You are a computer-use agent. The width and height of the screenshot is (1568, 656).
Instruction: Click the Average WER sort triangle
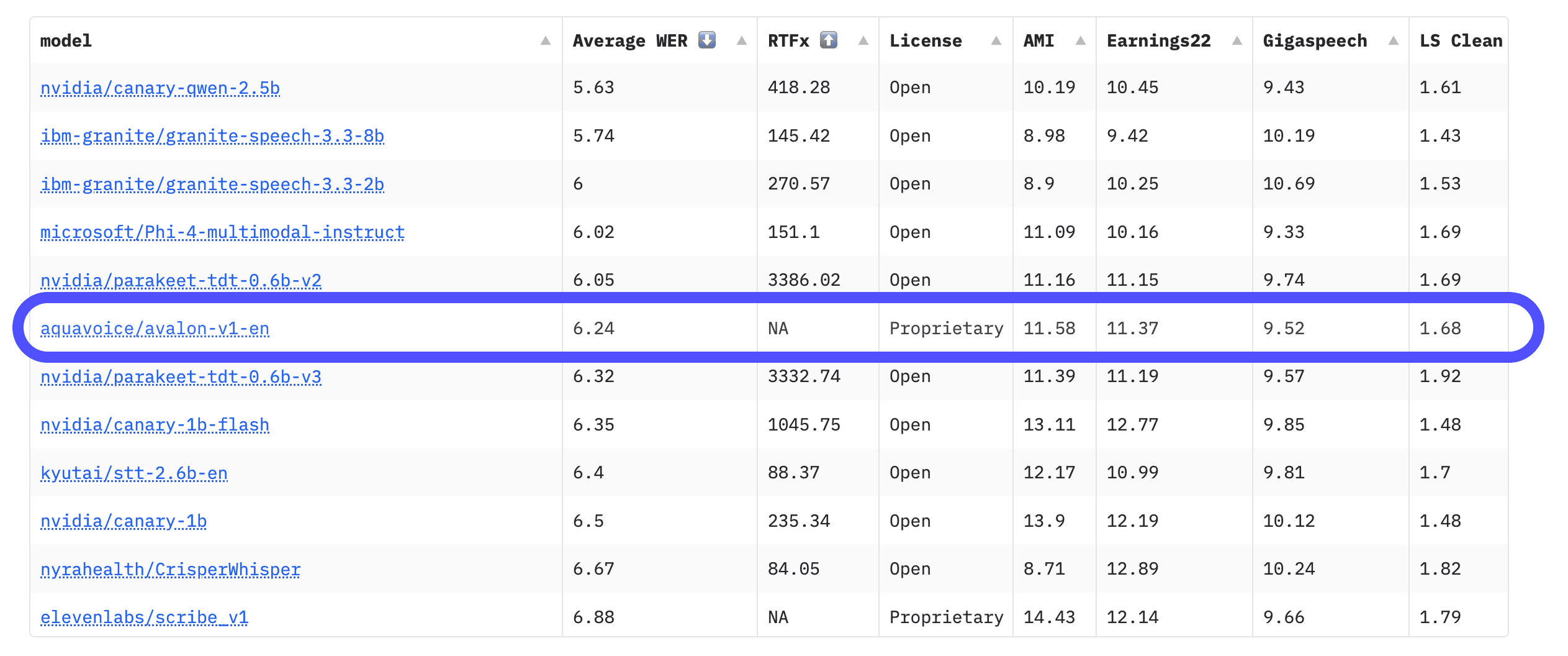(741, 41)
